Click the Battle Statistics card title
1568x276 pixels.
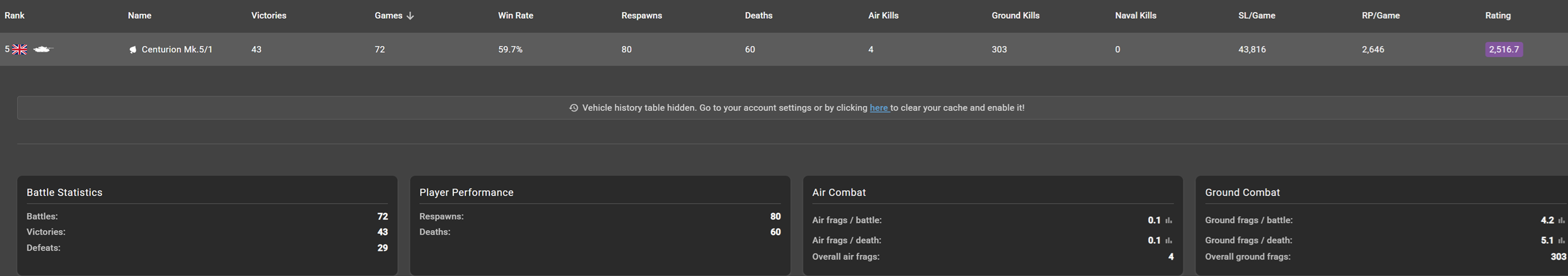64,192
